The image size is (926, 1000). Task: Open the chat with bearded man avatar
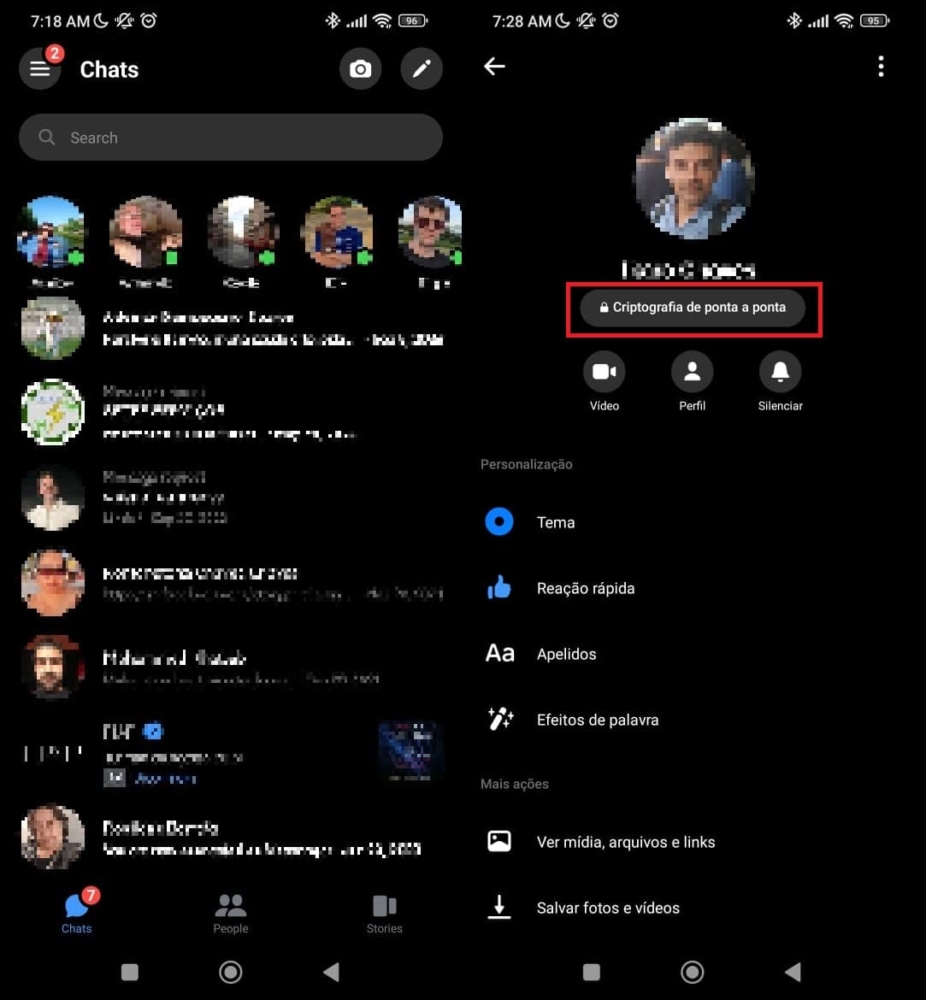click(x=230, y=667)
